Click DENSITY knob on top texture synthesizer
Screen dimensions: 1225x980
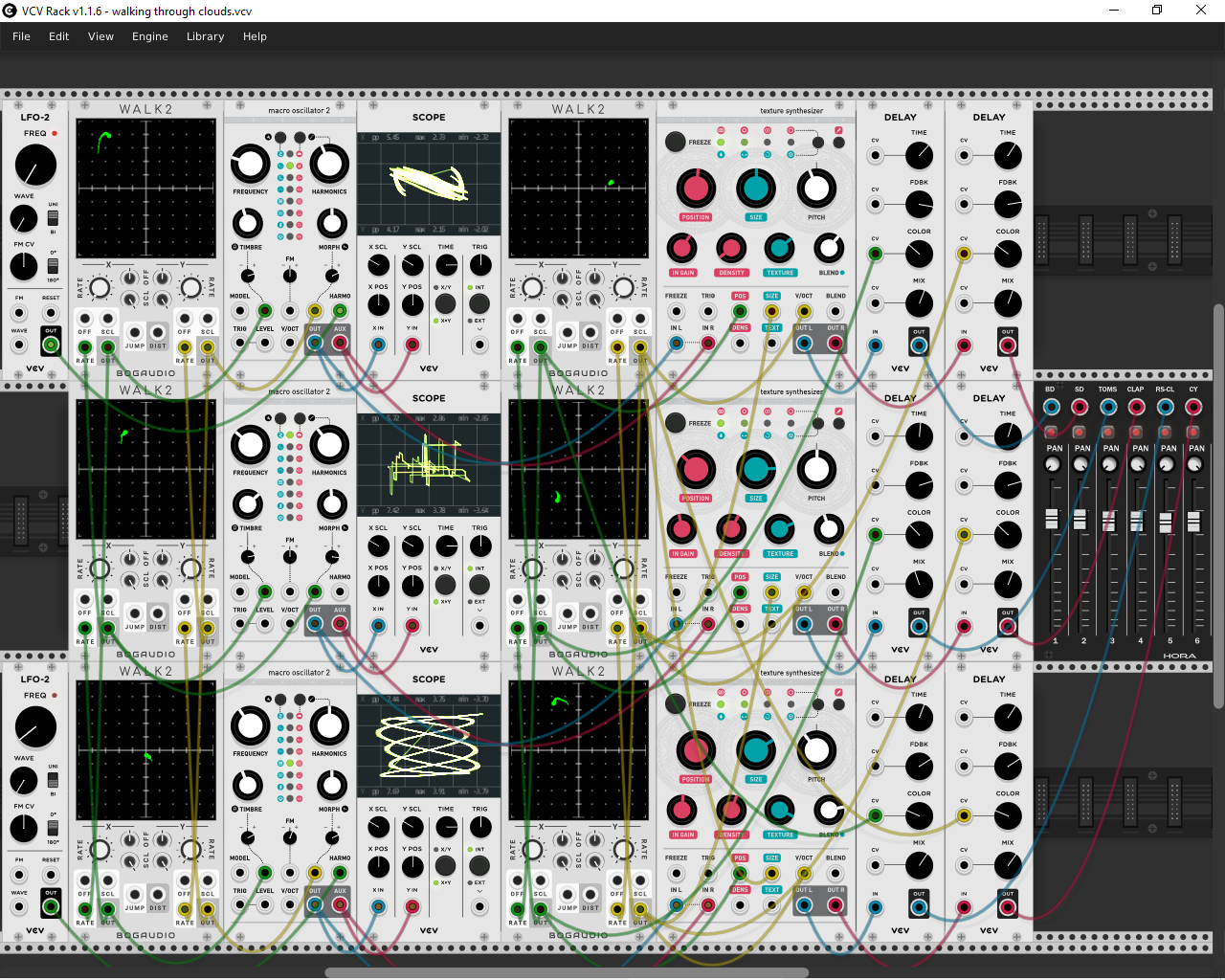731,249
